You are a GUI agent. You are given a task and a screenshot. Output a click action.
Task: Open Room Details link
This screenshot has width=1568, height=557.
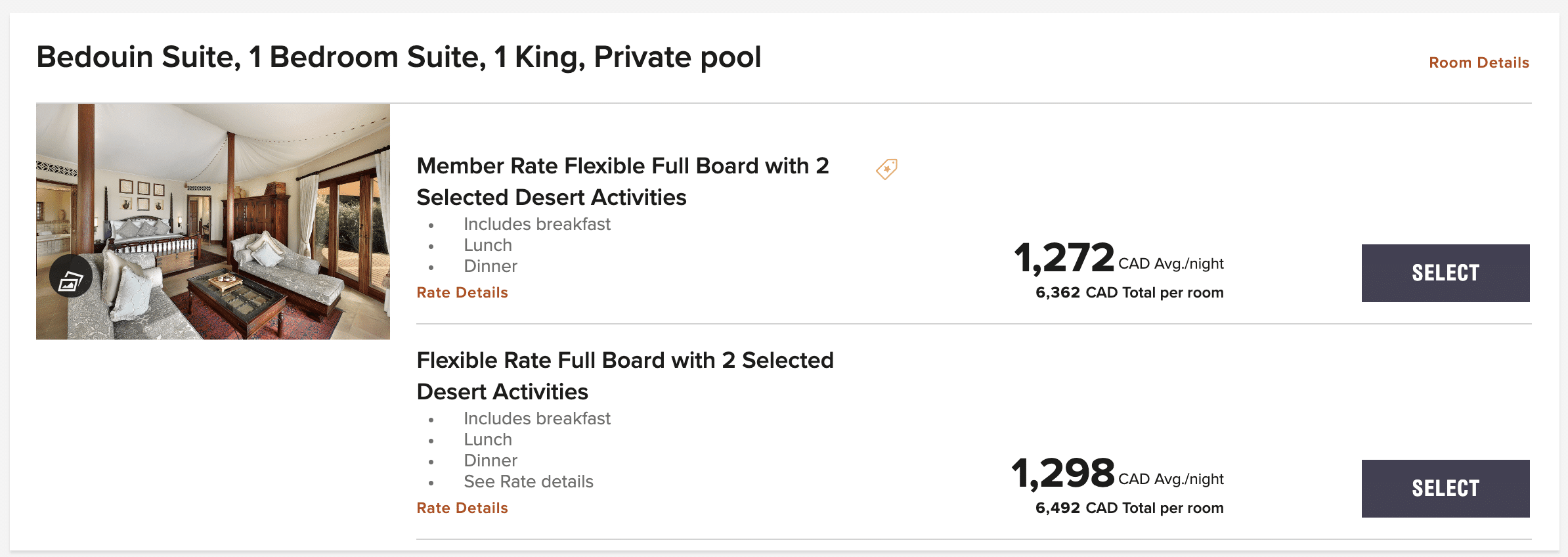(1479, 62)
